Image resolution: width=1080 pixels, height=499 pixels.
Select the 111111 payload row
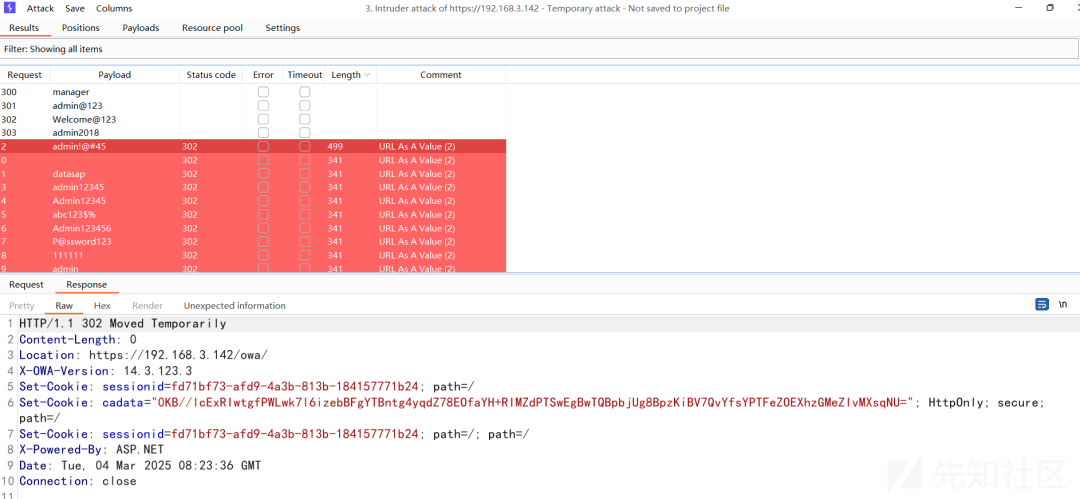coord(253,255)
